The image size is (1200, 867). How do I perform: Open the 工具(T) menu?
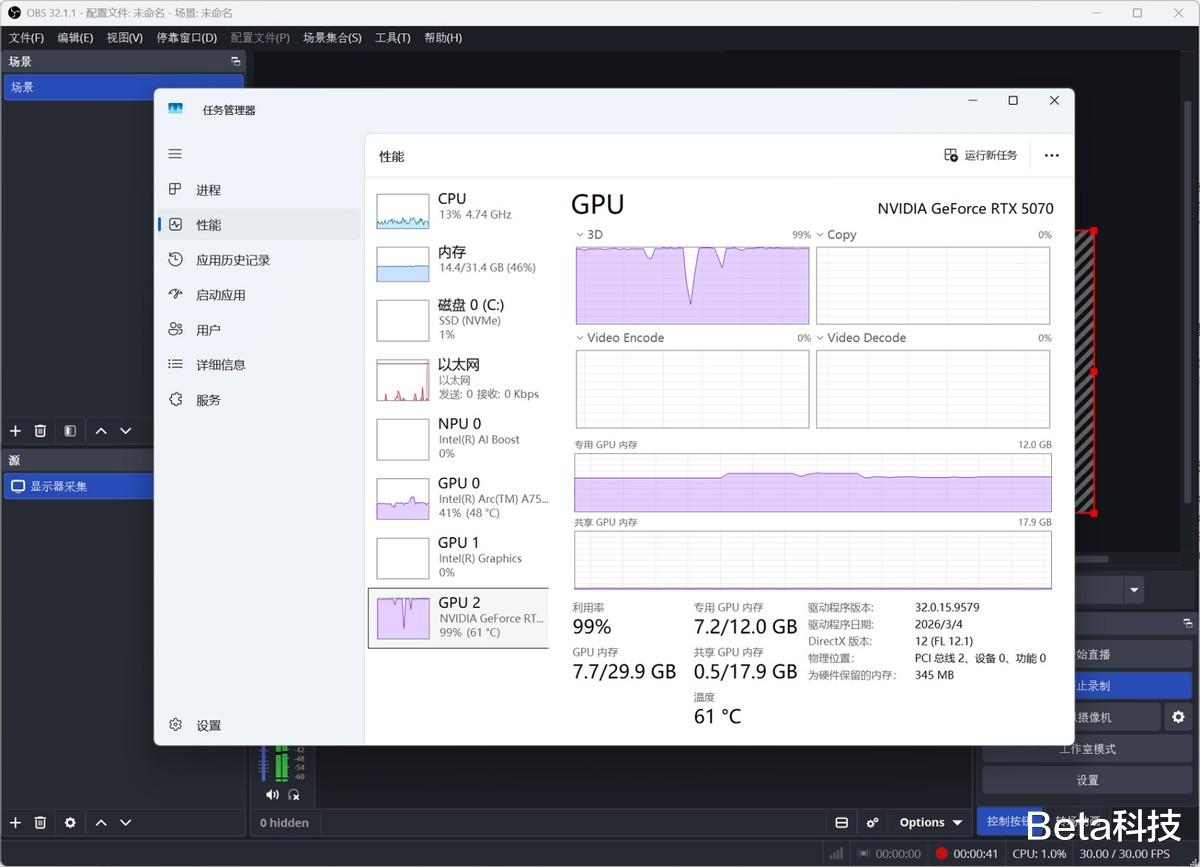pos(392,38)
